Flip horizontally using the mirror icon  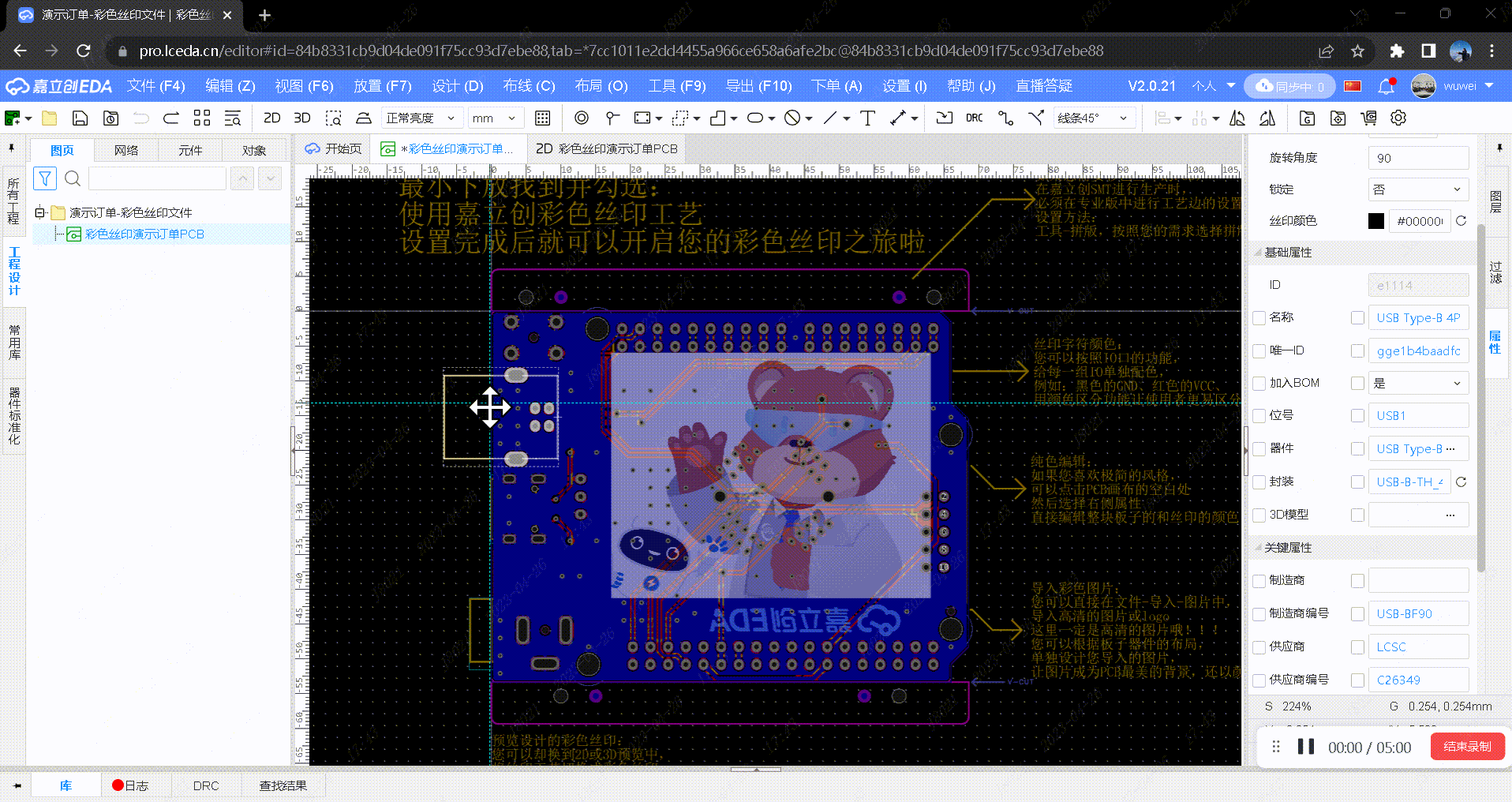(x=1237, y=118)
